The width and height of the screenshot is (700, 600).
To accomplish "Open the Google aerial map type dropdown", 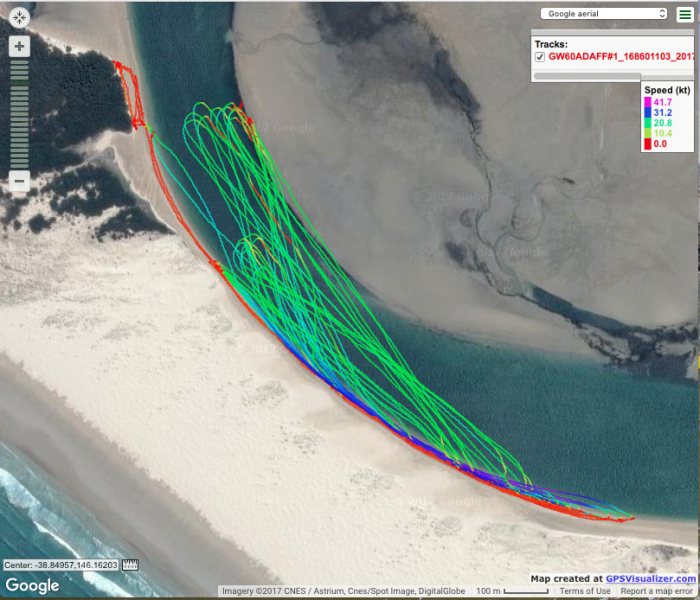I will 603,14.
